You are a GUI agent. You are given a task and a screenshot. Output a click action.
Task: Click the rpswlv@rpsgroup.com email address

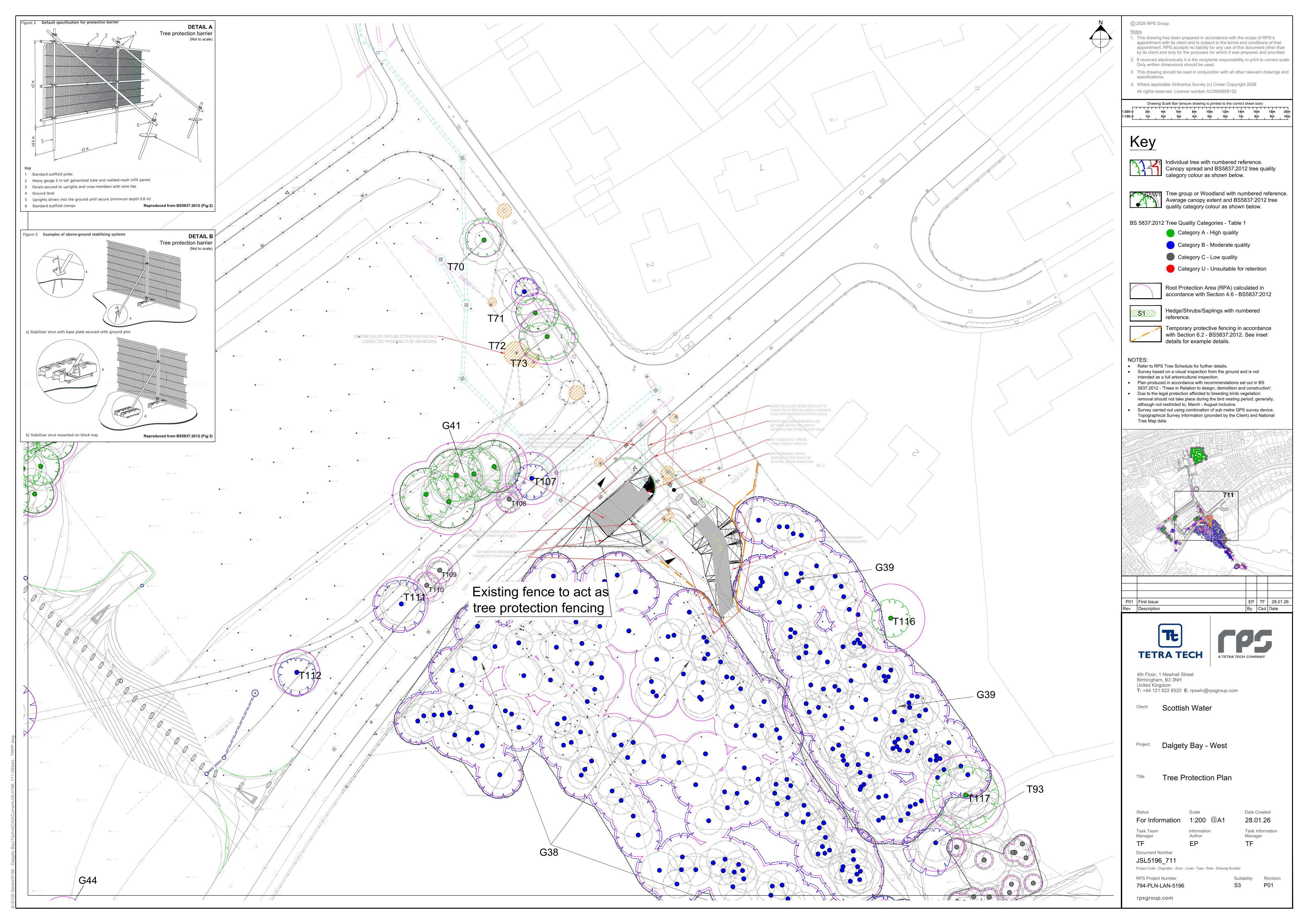click(1213, 690)
